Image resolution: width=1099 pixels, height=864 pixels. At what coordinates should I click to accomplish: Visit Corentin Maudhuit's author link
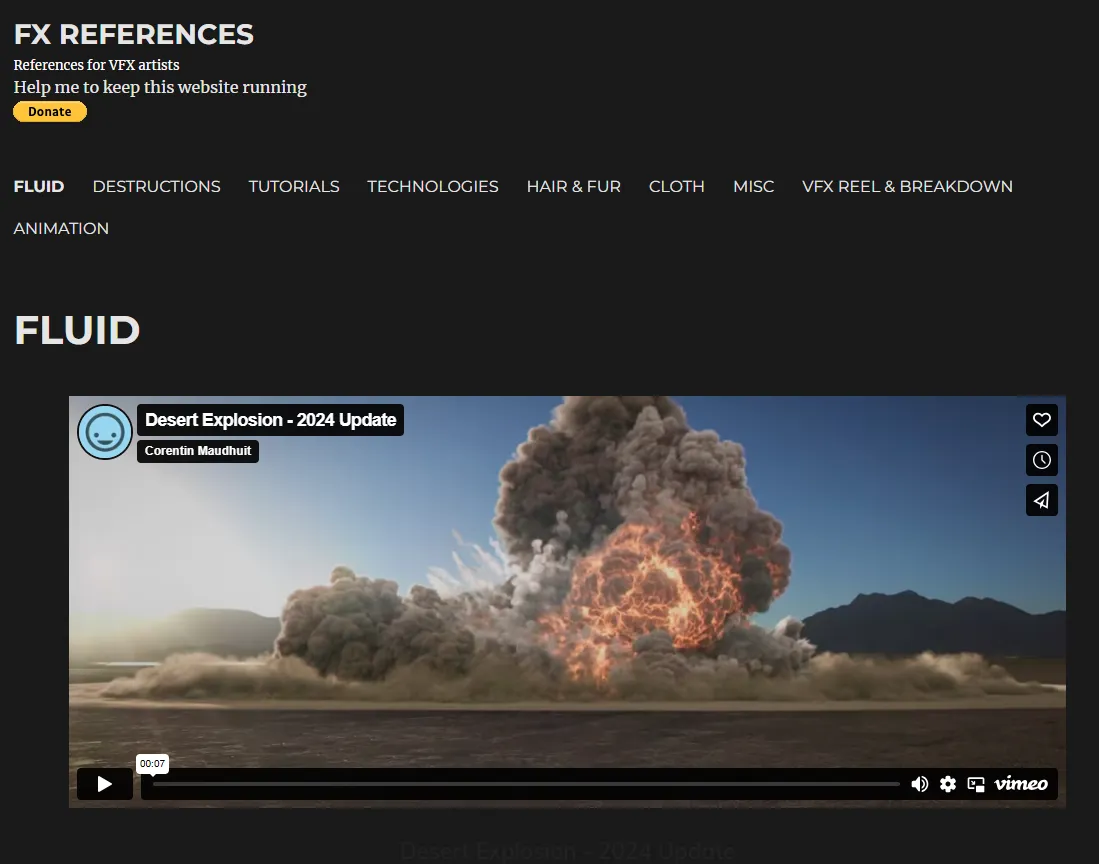pos(198,451)
